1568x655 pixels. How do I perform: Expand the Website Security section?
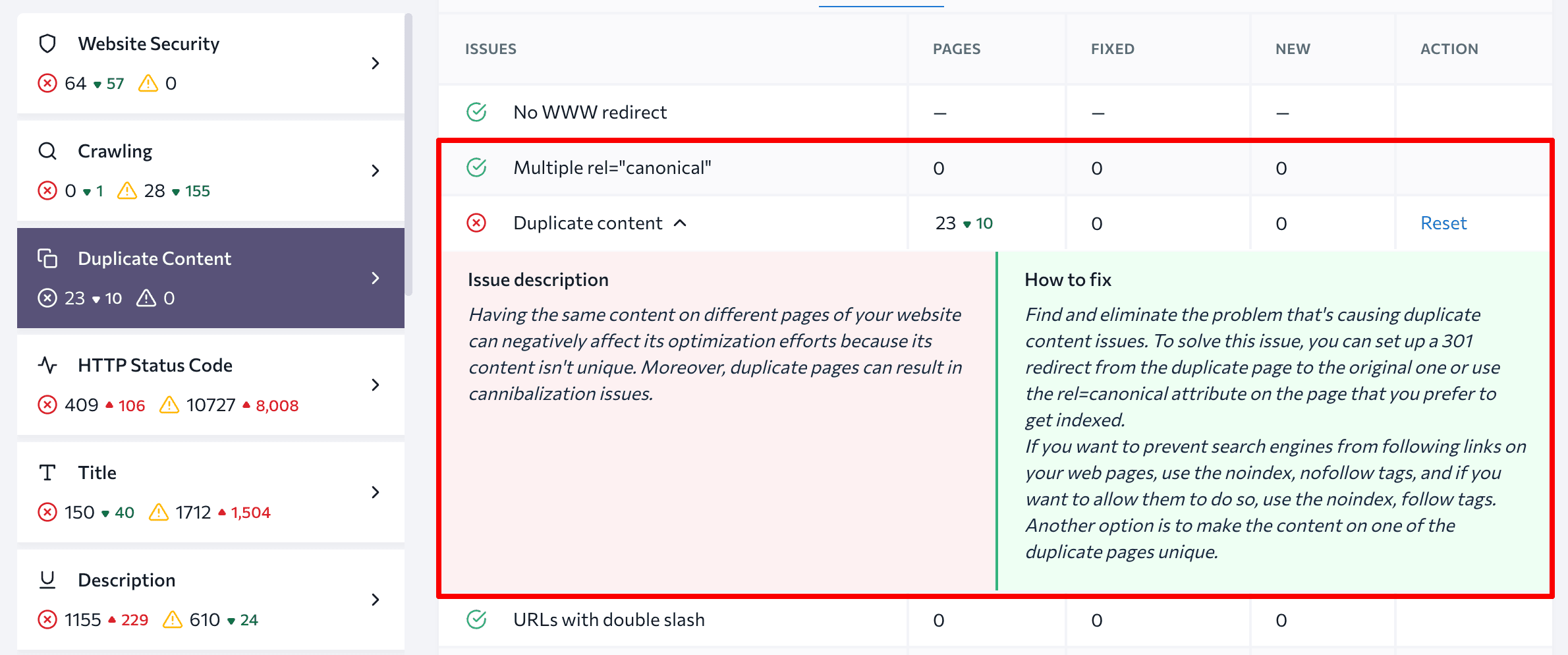click(376, 63)
